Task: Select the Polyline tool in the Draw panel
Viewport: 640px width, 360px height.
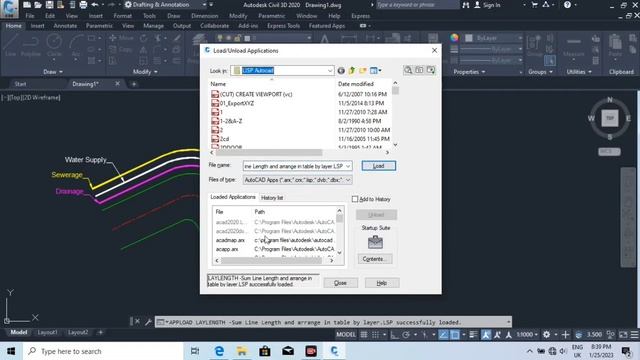Action: [31, 45]
